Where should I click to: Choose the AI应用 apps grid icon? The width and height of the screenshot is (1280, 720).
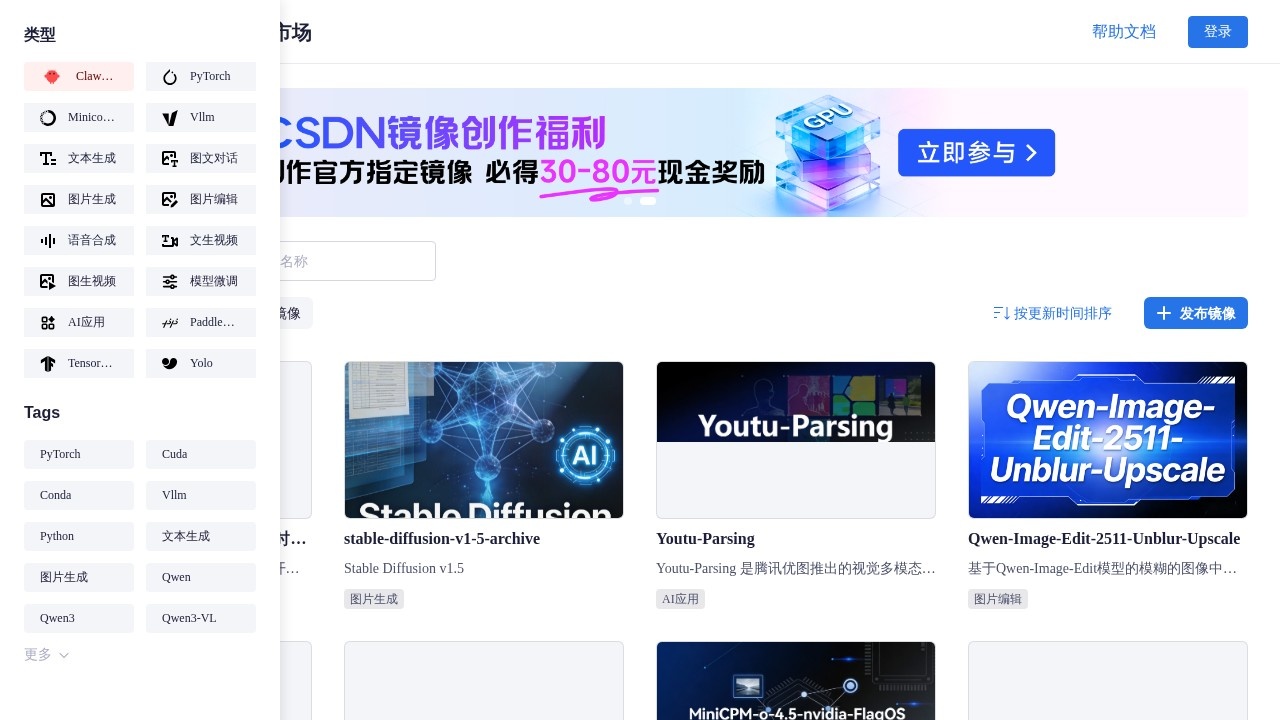coord(48,322)
